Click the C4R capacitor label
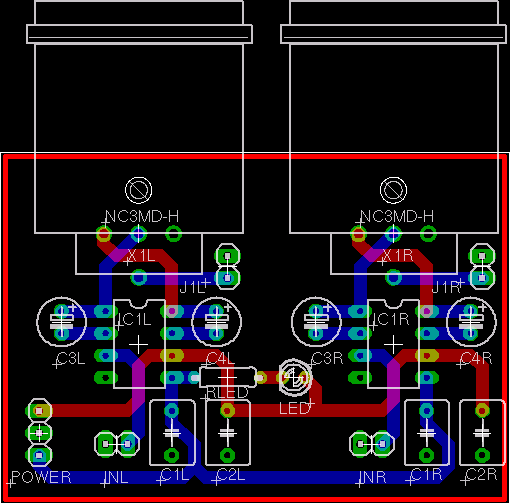This screenshot has height=504, width=510. (476, 359)
